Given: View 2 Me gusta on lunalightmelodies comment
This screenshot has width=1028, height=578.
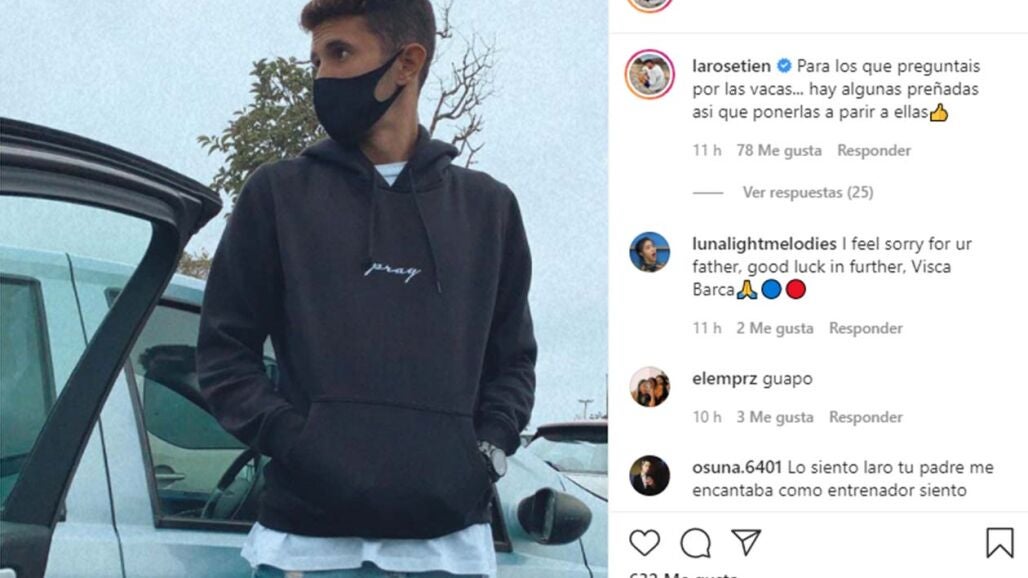Looking at the screenshot, I should pyautogui.click(x=775, y=328).
